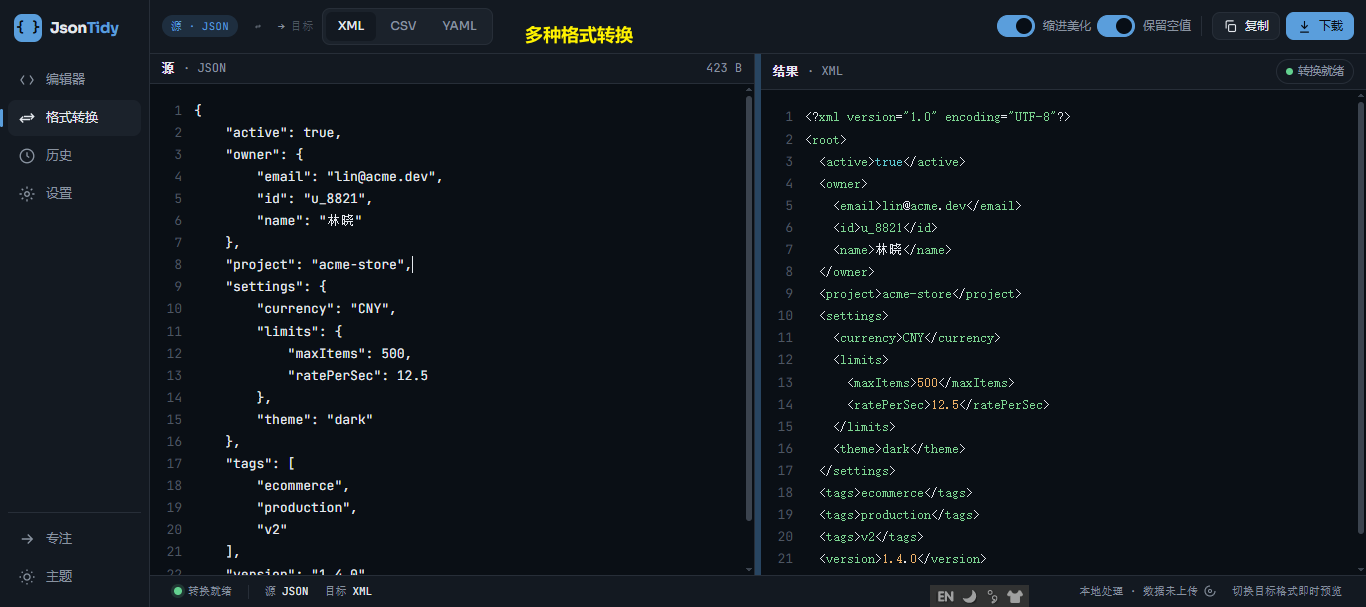Open the 格式转换 sidebar page
Image resolution: width=1366 pixels, height=607 pixels.
coord(74,118)
